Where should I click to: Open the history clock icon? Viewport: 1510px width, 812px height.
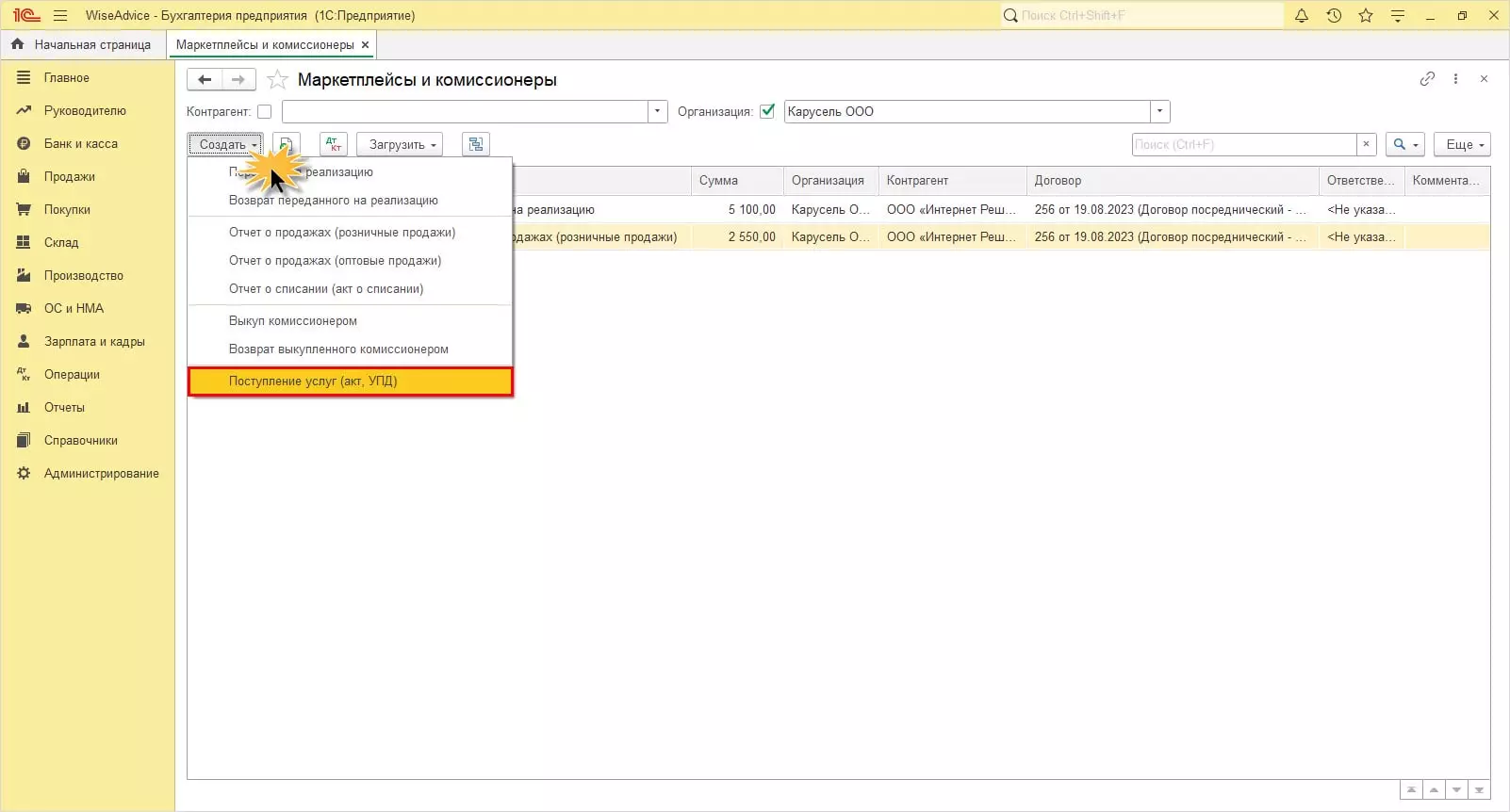point(1334,15)
